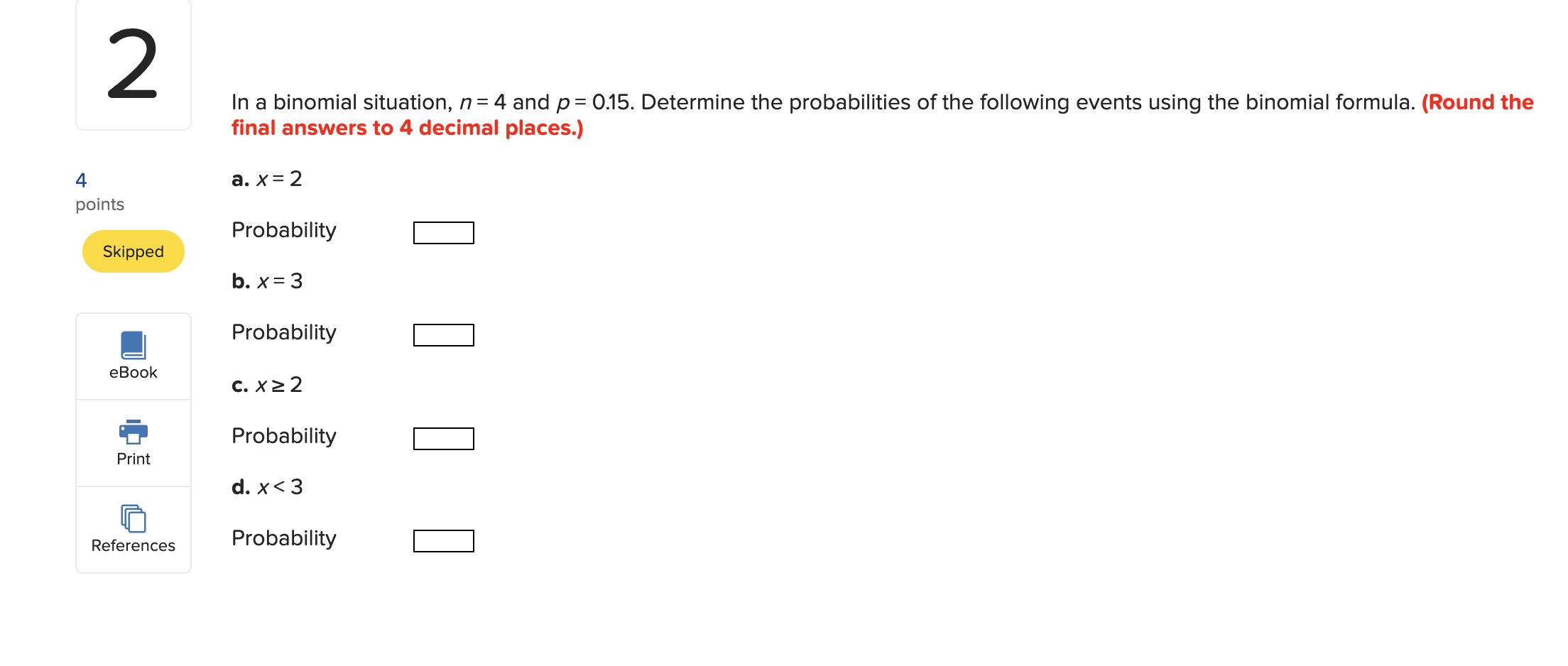Open the eBook link text

(133, 371)
